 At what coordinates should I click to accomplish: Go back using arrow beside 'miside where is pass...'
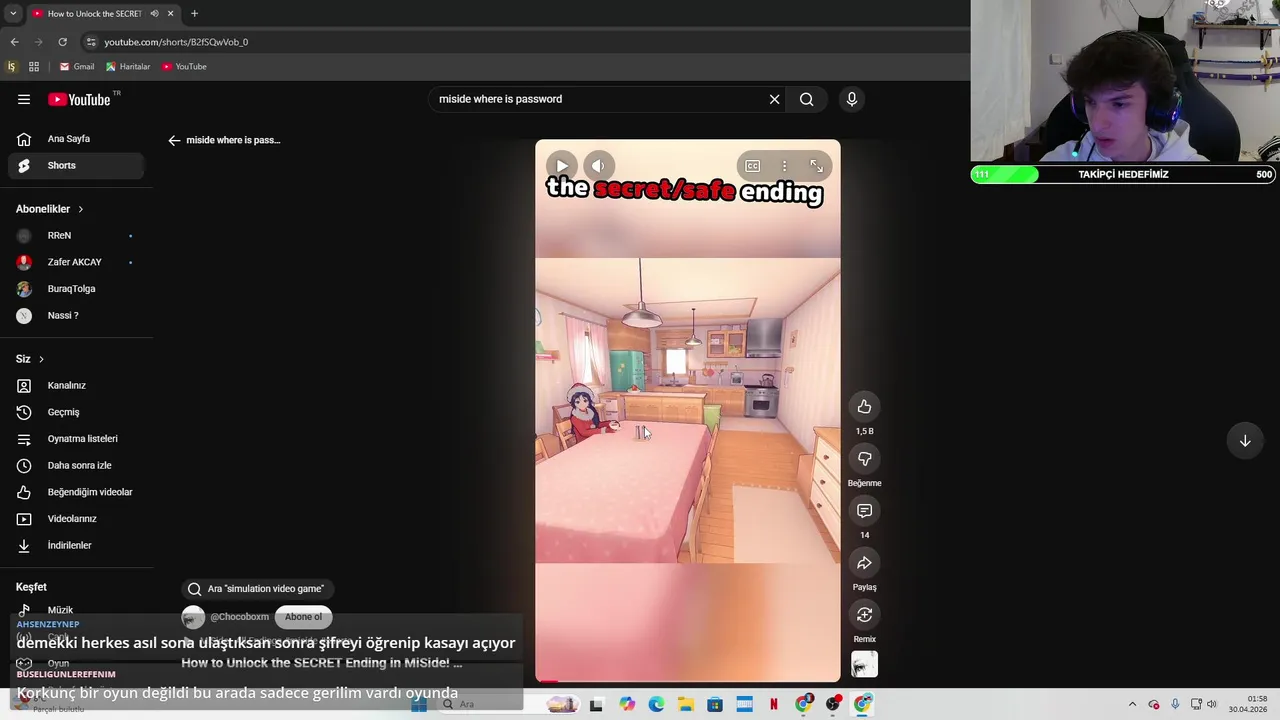174,140
